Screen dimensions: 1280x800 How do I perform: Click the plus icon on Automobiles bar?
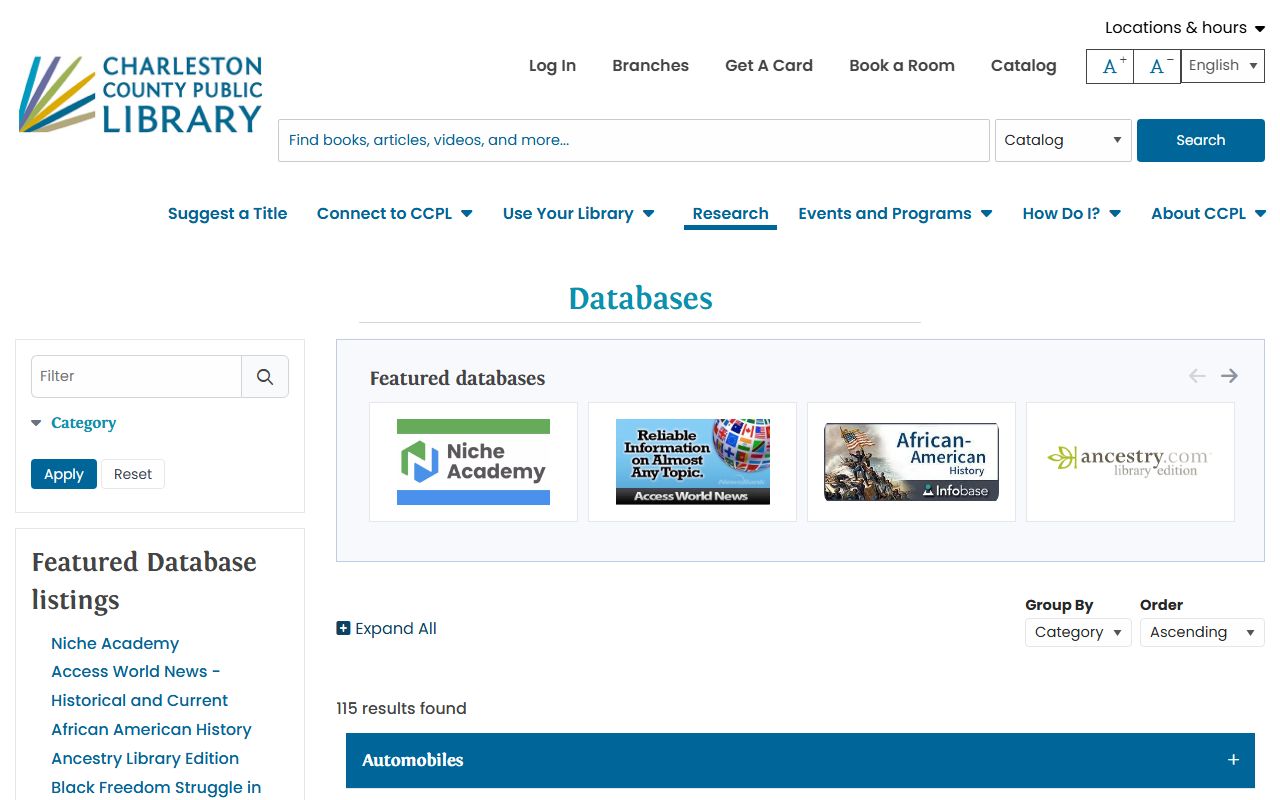coord(1233,760)
